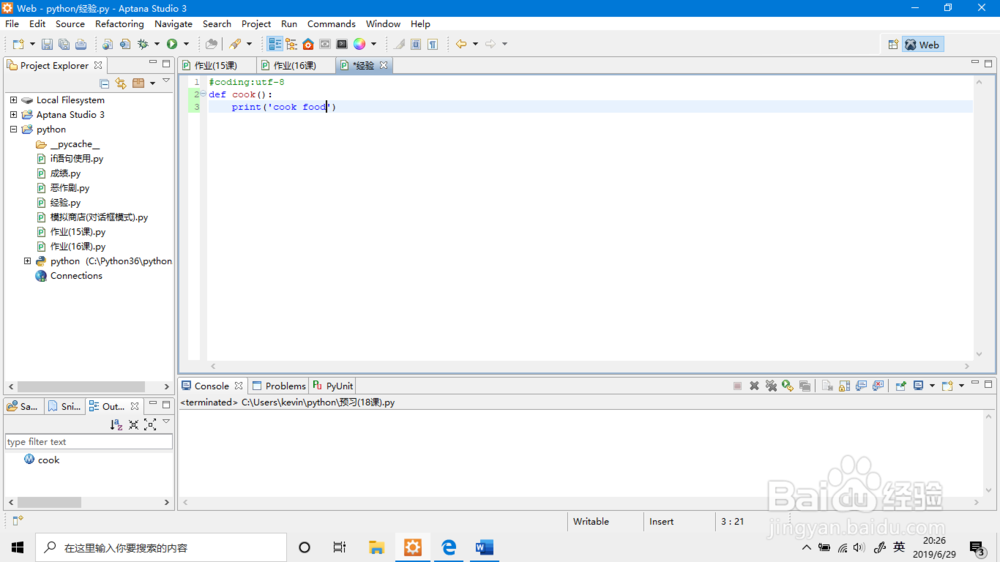Screen dimensions: 1000x562
Task: Toggle Scroll Lock icon in Console
Action: (x=844, y=386)
